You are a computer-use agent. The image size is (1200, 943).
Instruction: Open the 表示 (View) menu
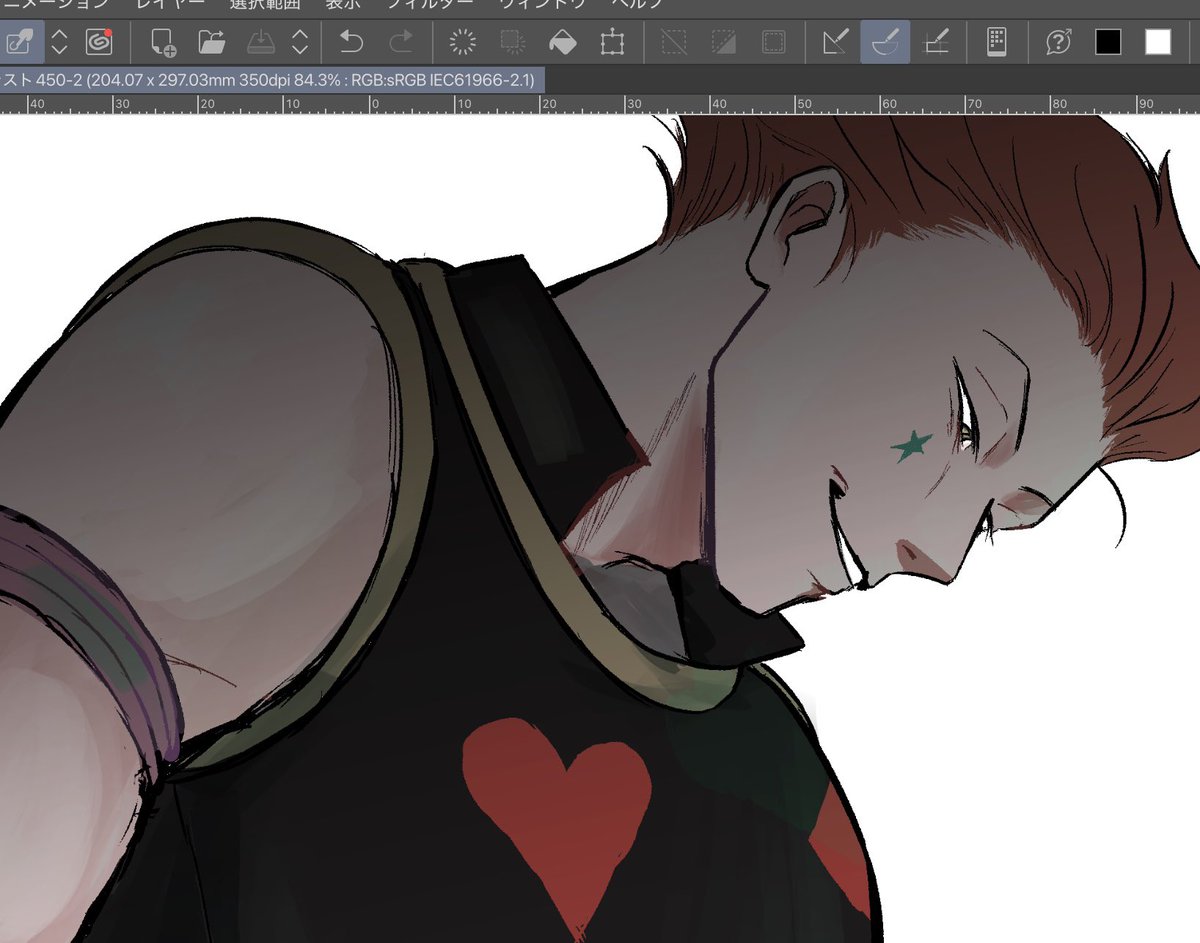pyautogui.click(x=343, y=4)
